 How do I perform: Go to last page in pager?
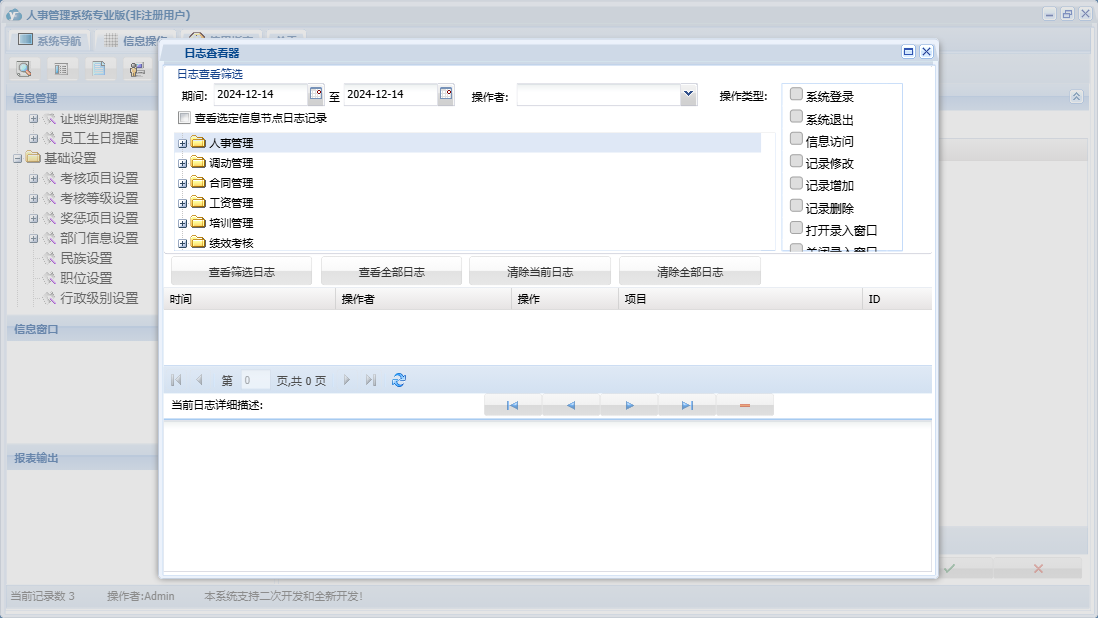click(x=370, y=380)
